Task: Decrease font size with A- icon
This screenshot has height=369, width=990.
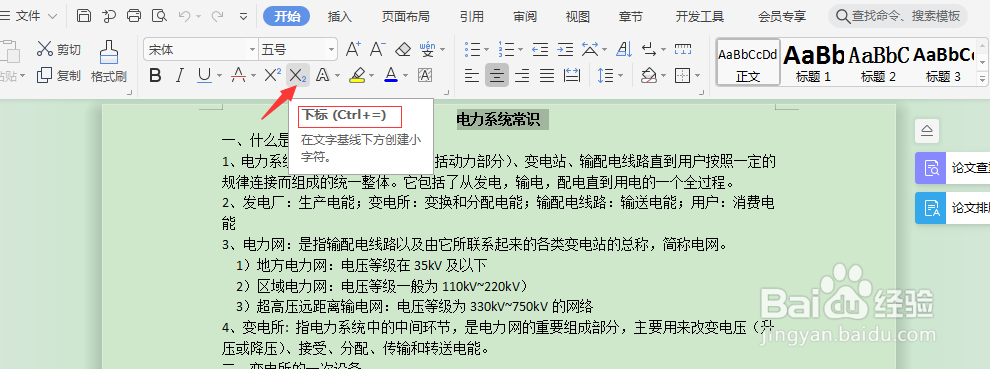Action: (x=378, y=49)
